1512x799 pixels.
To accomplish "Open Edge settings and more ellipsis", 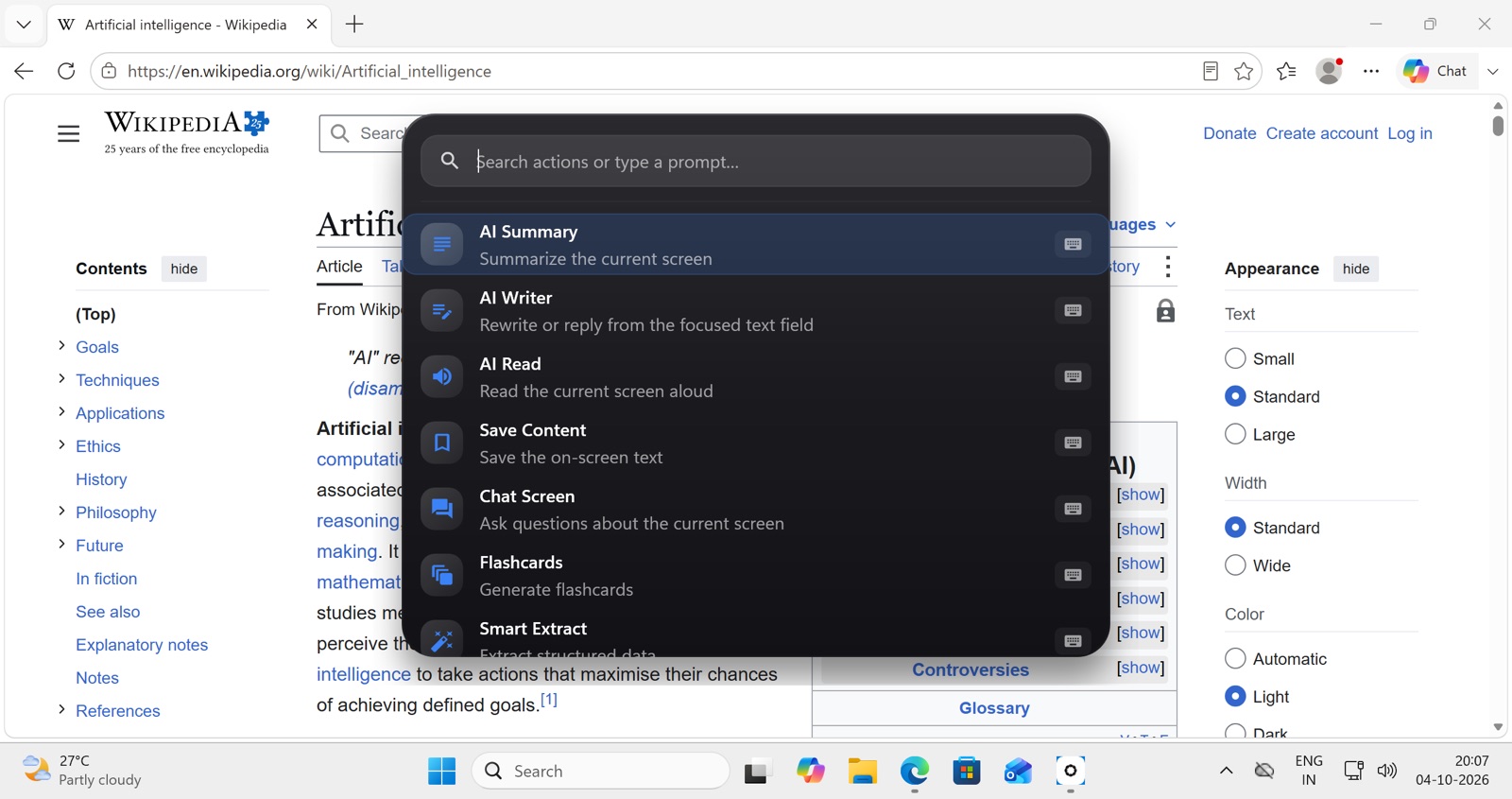I will point(1371,71).
